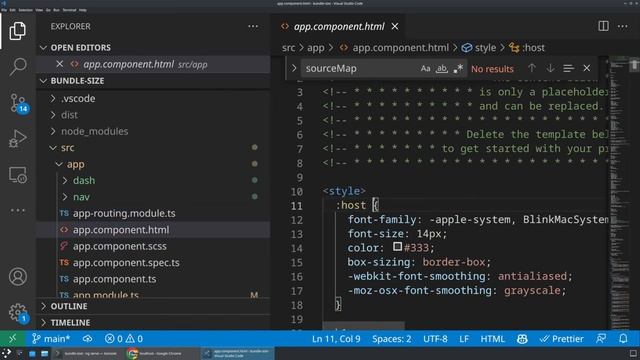Split the editor right
Viewport: 640px width, 360px height.
pos(603,26)
